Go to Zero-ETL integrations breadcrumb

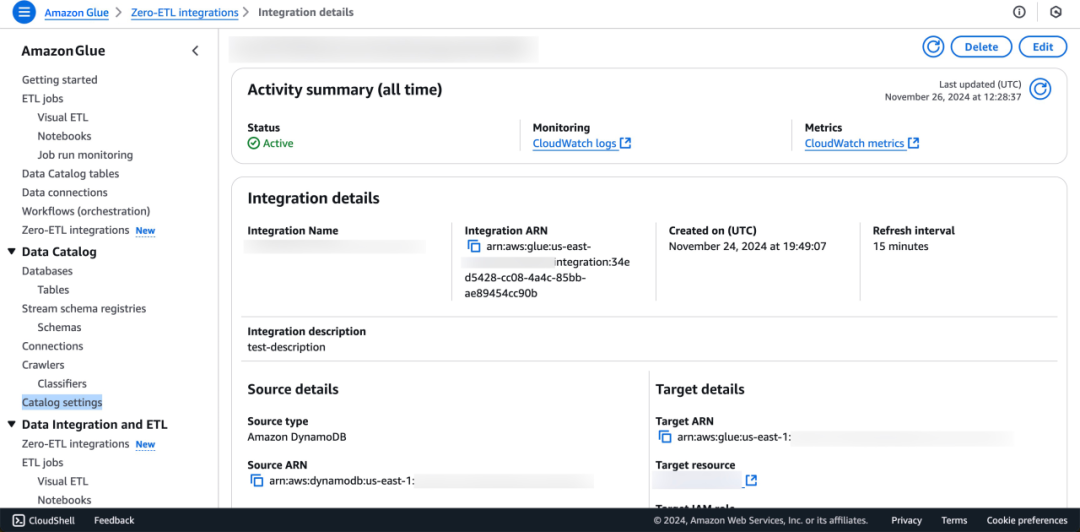point(185,12)
